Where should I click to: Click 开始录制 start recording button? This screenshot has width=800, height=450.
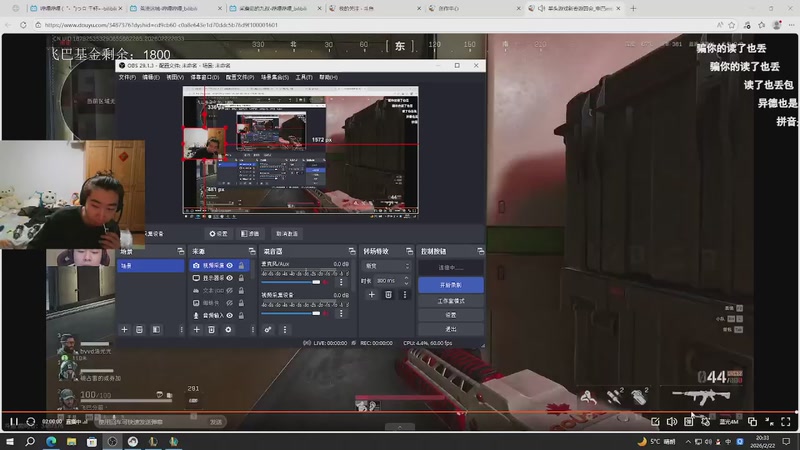click(451, 285)
